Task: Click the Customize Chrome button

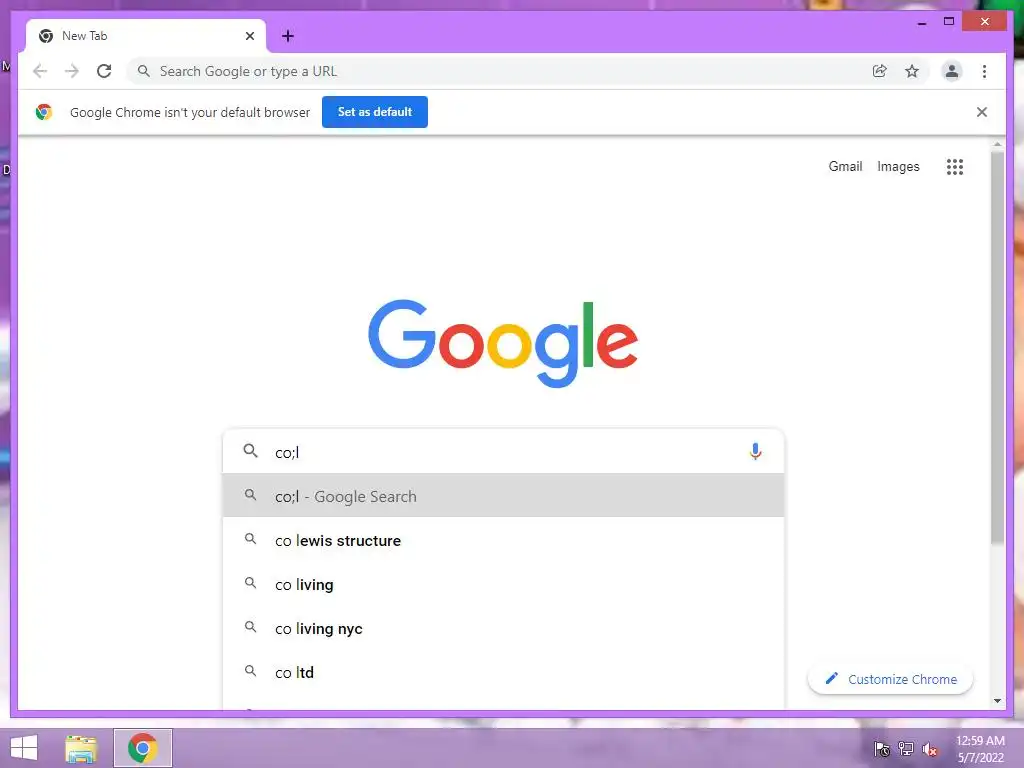Action: [890, 679]
